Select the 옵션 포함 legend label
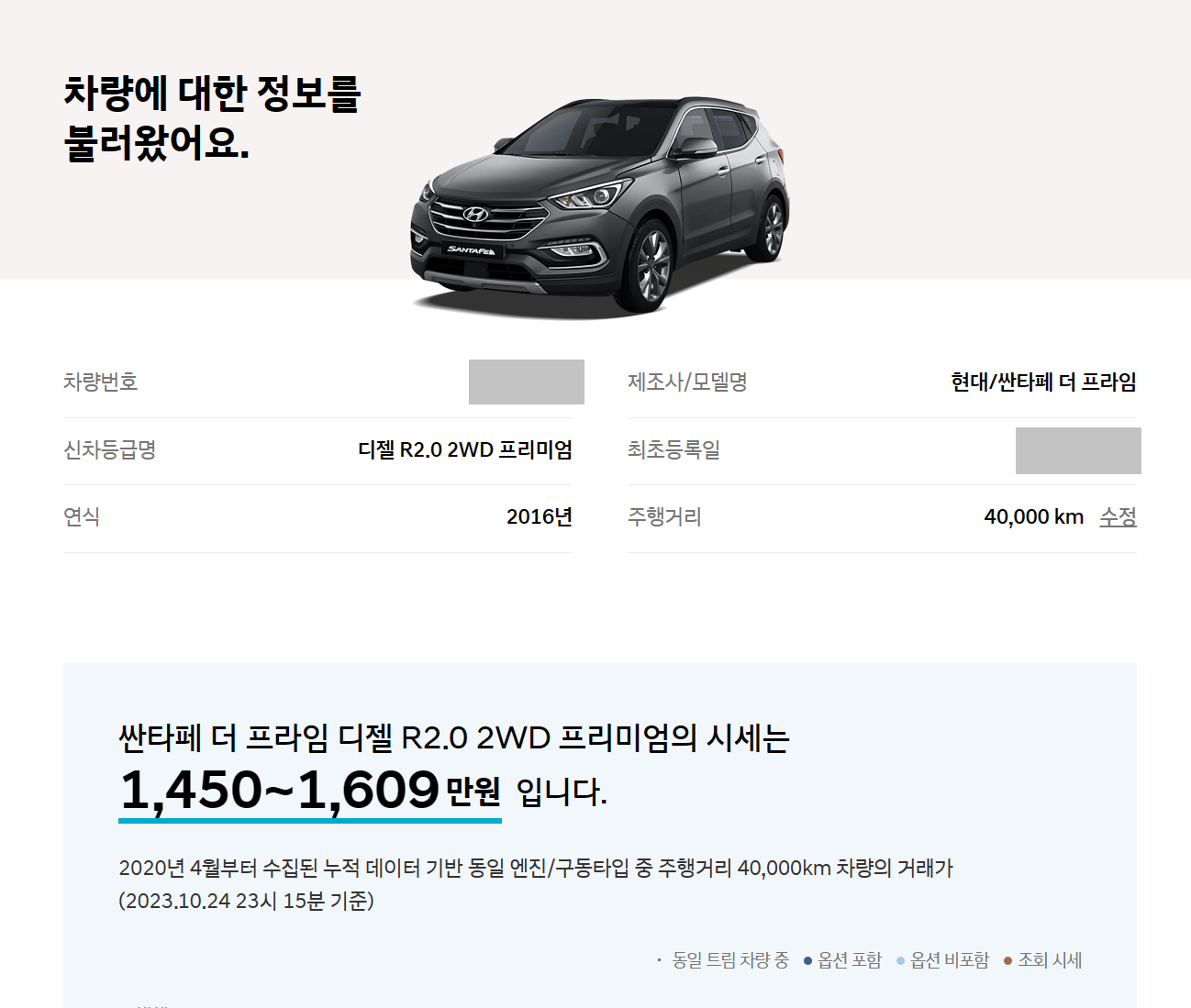Viewport: 1191px width, 1008px height. pyautogui.click(x=850, y=960)
